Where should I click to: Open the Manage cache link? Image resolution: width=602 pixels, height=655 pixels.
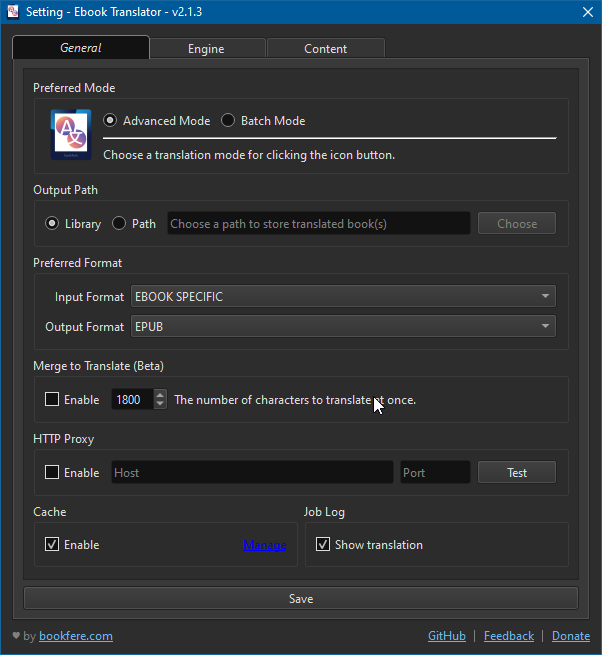point(264,545)
